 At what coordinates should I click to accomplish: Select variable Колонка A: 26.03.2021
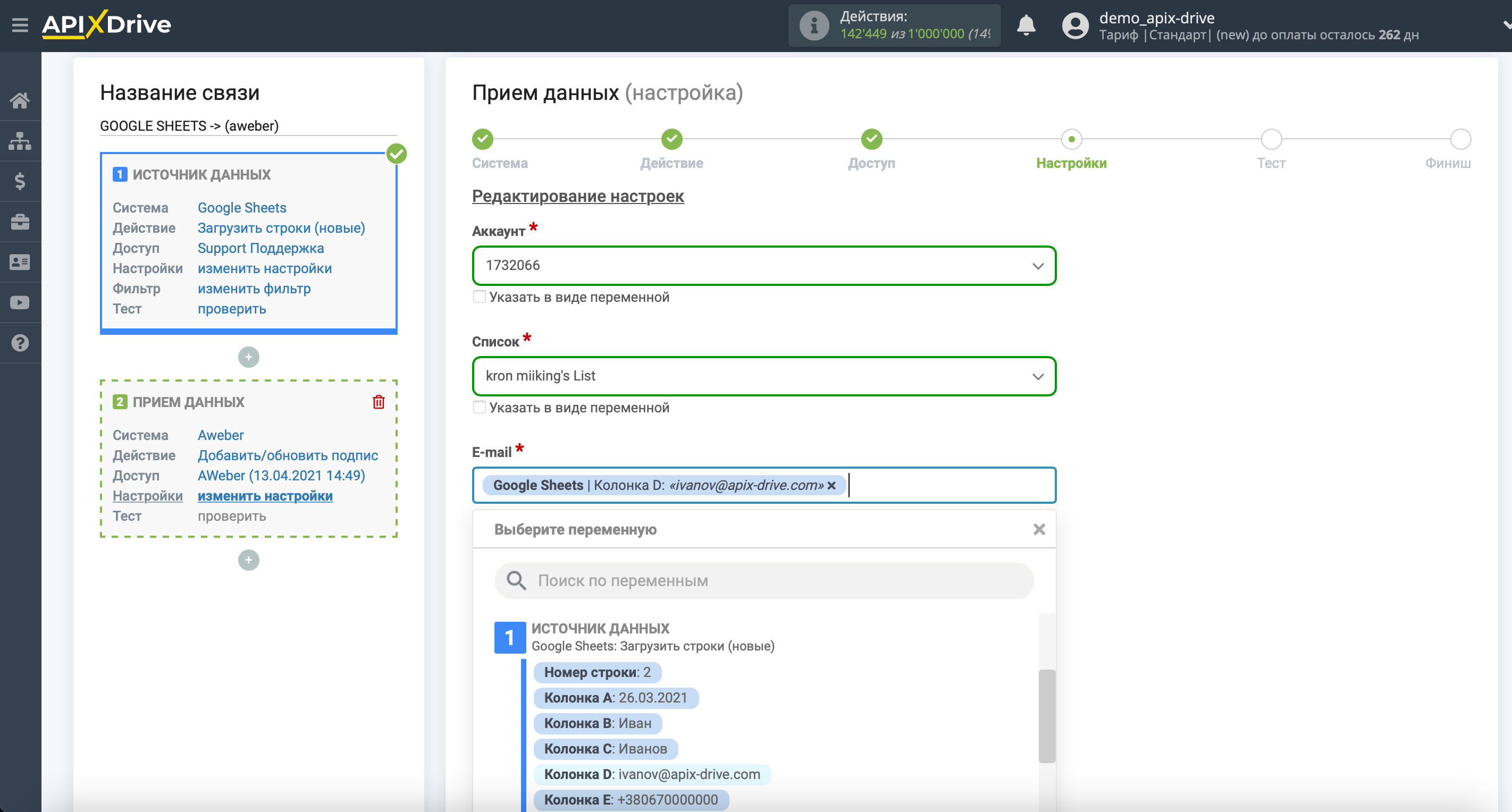(x=616, y=698)
